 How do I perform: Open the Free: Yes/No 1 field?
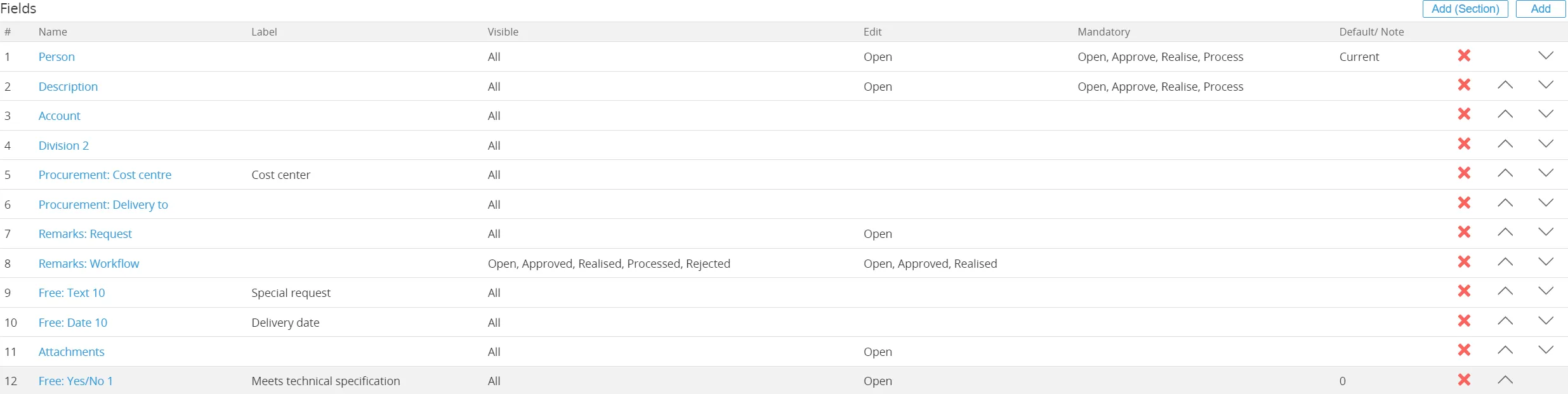click(76, 381)
